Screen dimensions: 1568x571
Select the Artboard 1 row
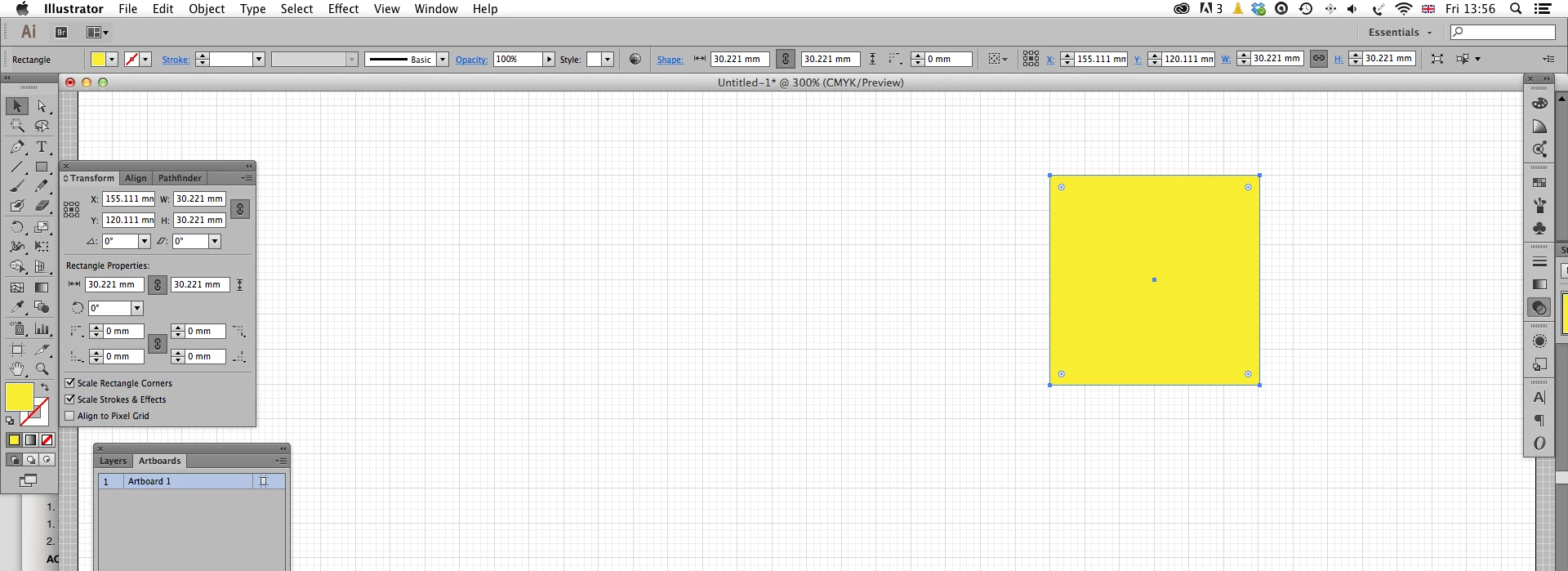192,481
